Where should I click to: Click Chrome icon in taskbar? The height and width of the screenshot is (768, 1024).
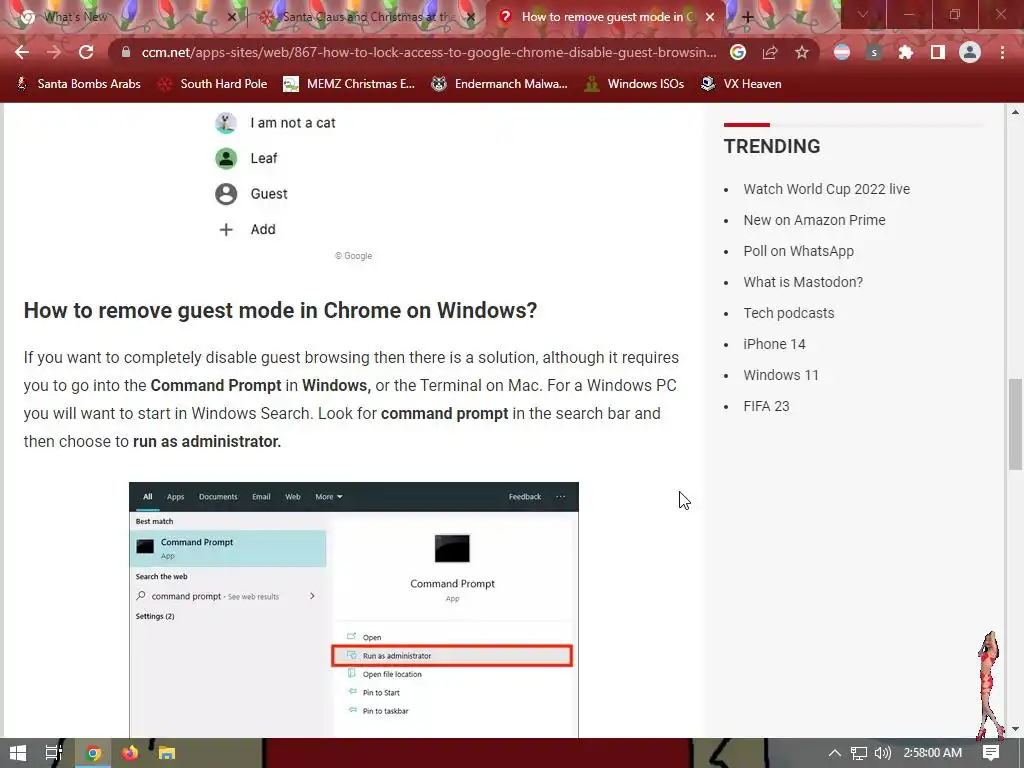[x=93, y=753]
